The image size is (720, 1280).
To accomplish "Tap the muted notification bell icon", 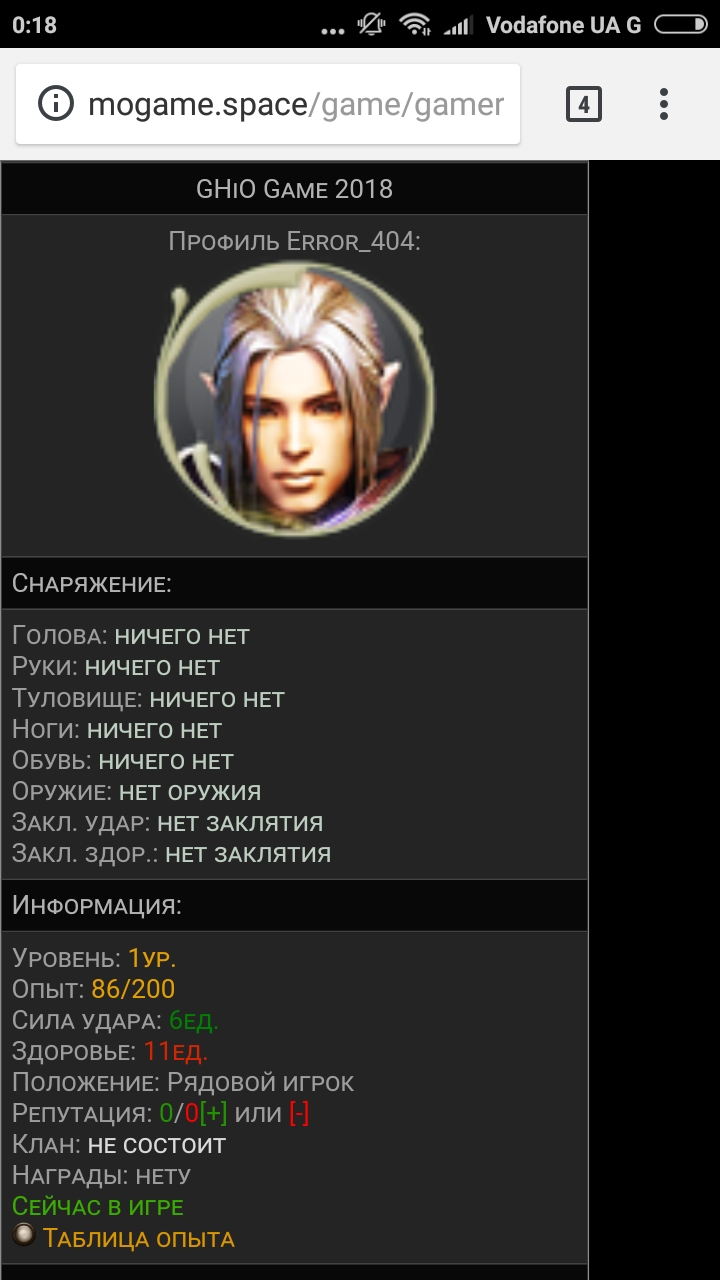I will pos(372,25).
